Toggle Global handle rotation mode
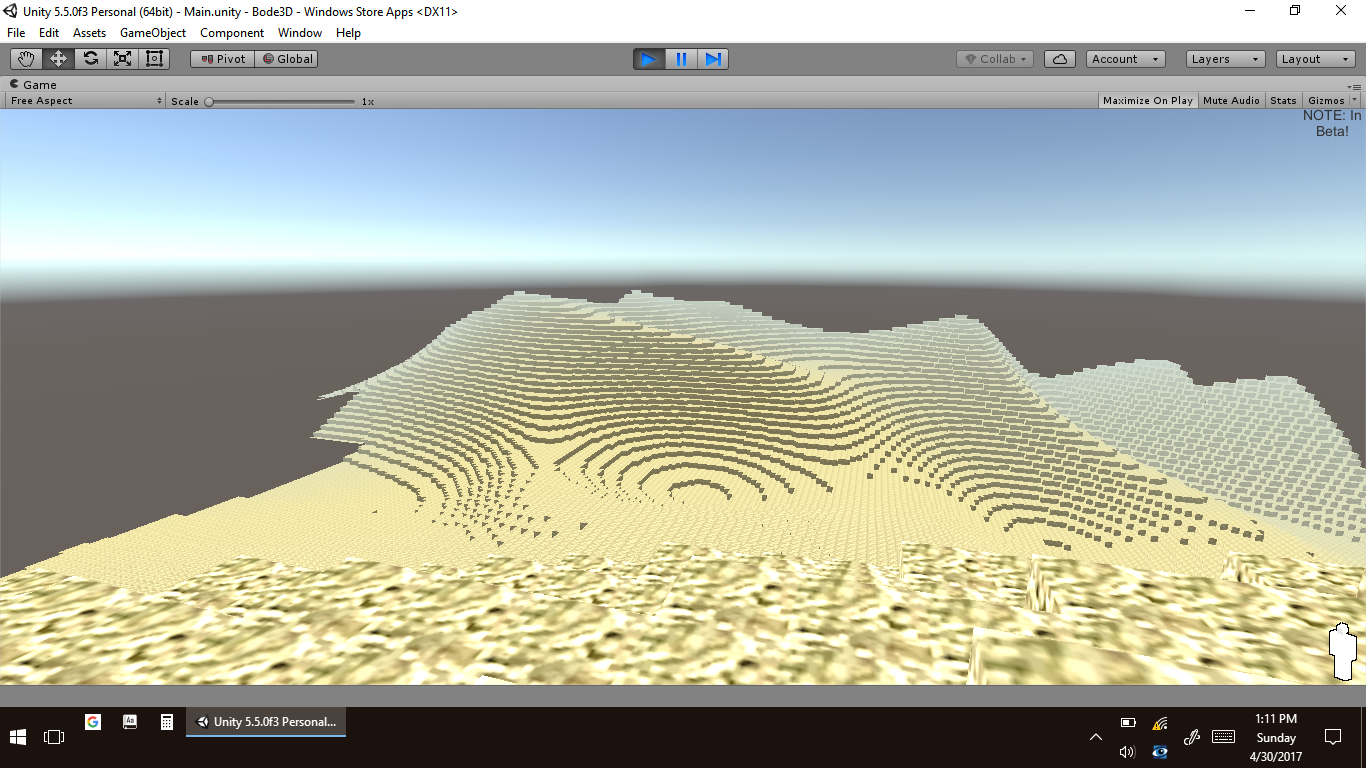Viewport: 1366px width, 768px height. click(x=287, y=59)
